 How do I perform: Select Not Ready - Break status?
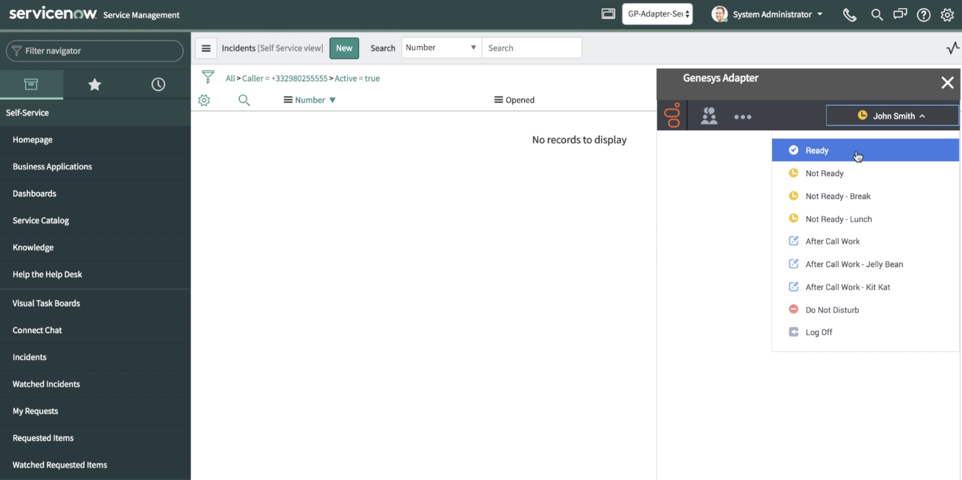coord(865,196)
